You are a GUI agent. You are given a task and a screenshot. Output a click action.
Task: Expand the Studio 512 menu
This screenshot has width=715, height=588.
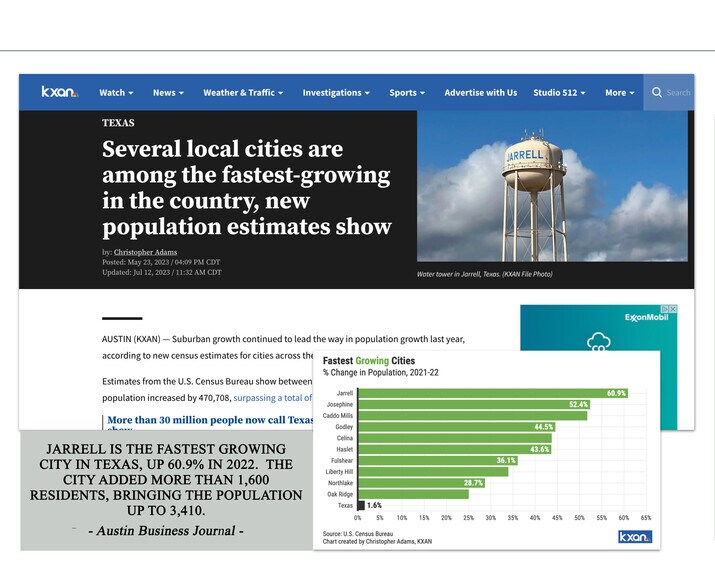559,92
